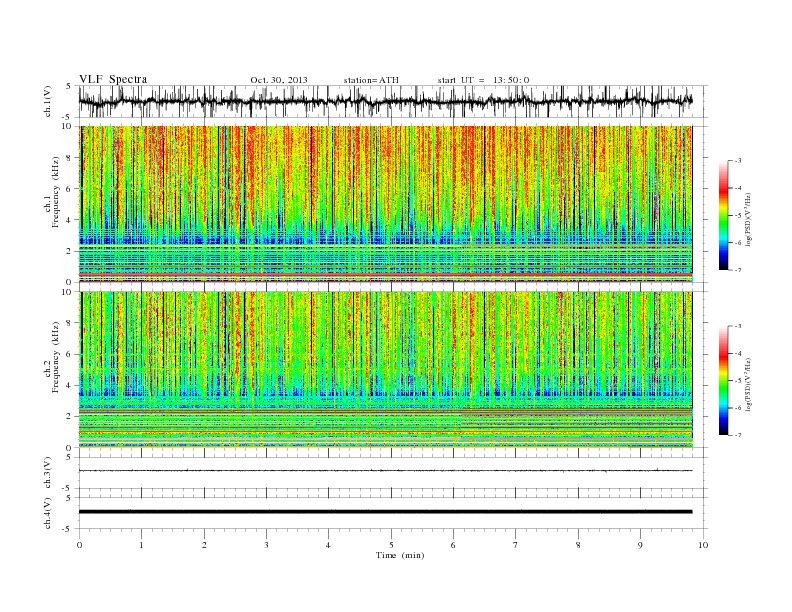Click the "Oct. 30, 2013" date text
Screen dimensions: 792x612
(x=279, y=80)
